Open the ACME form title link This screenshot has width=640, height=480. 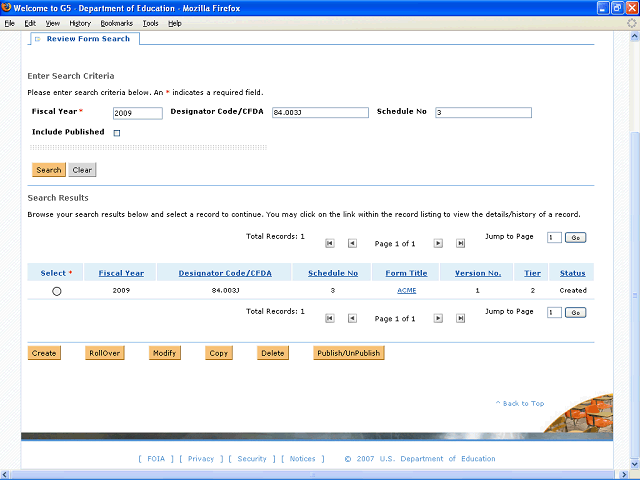407,290
